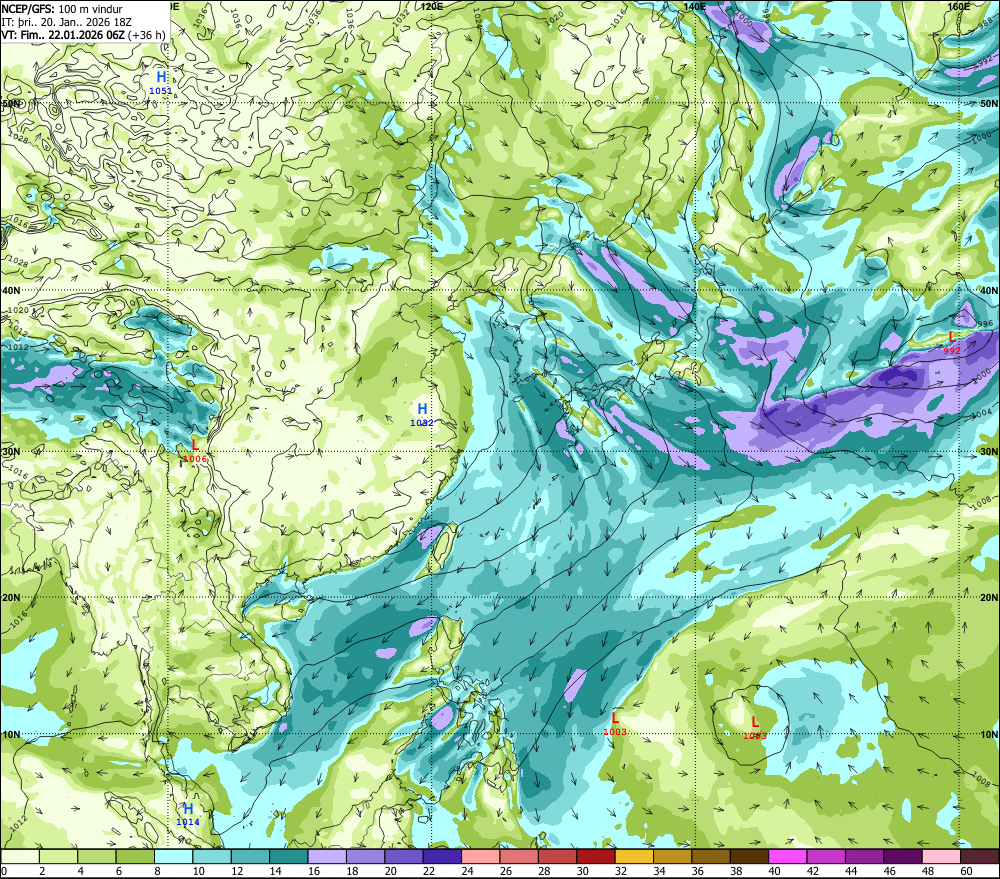This screenshot has width=1000, height=879.
Task: Click the legend value label '40'
Action: click(774, 871)
